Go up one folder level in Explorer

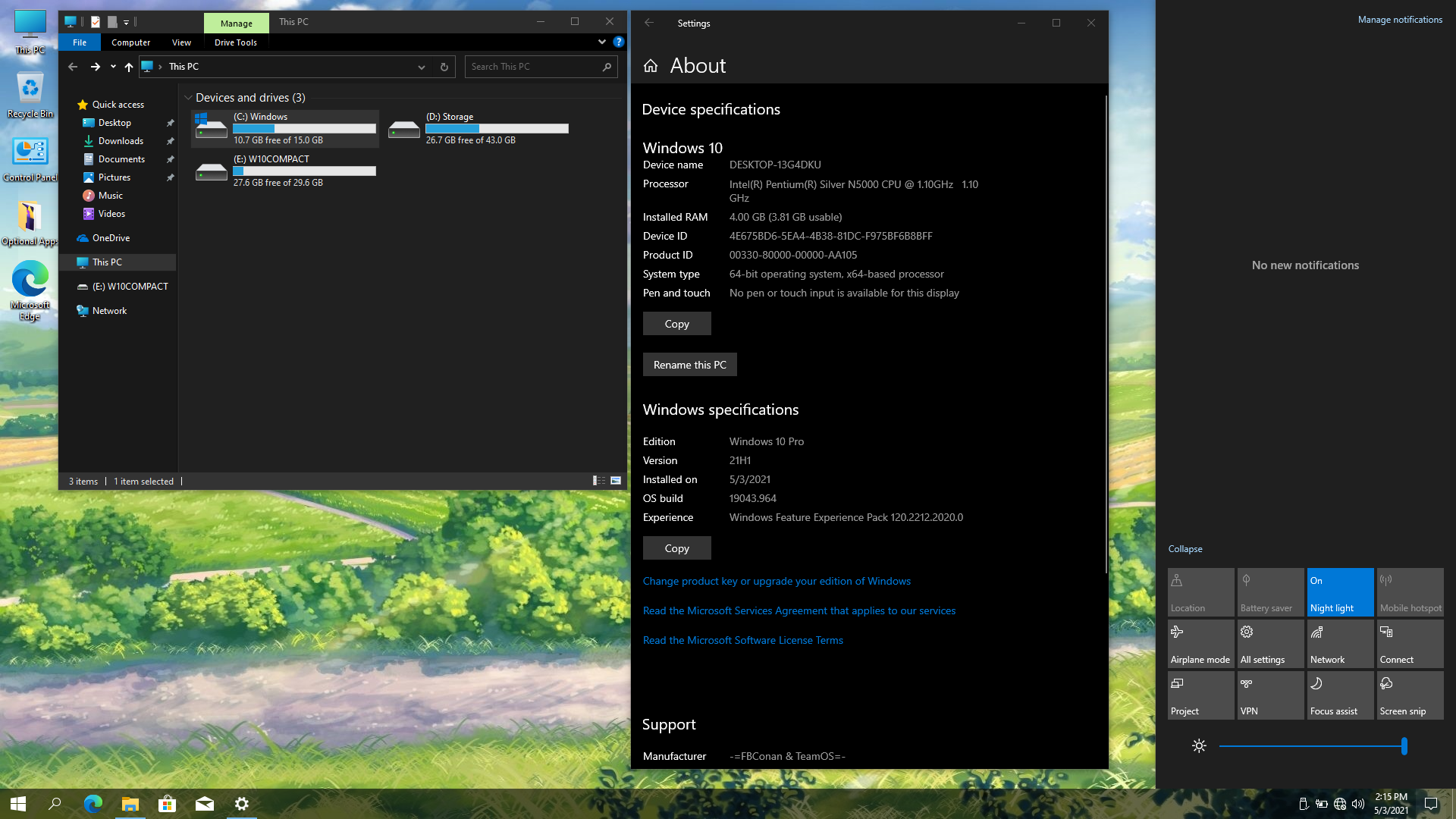point(129,67)
